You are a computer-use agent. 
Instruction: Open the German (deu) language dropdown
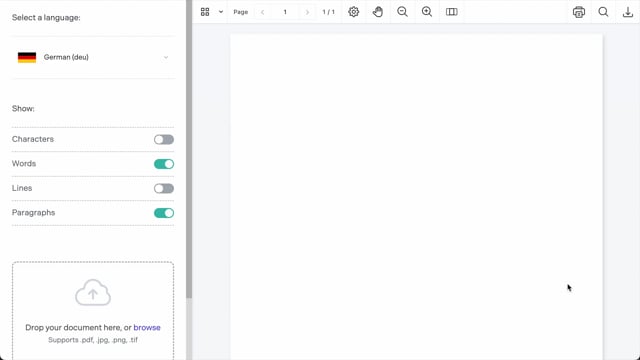(93, 57)
